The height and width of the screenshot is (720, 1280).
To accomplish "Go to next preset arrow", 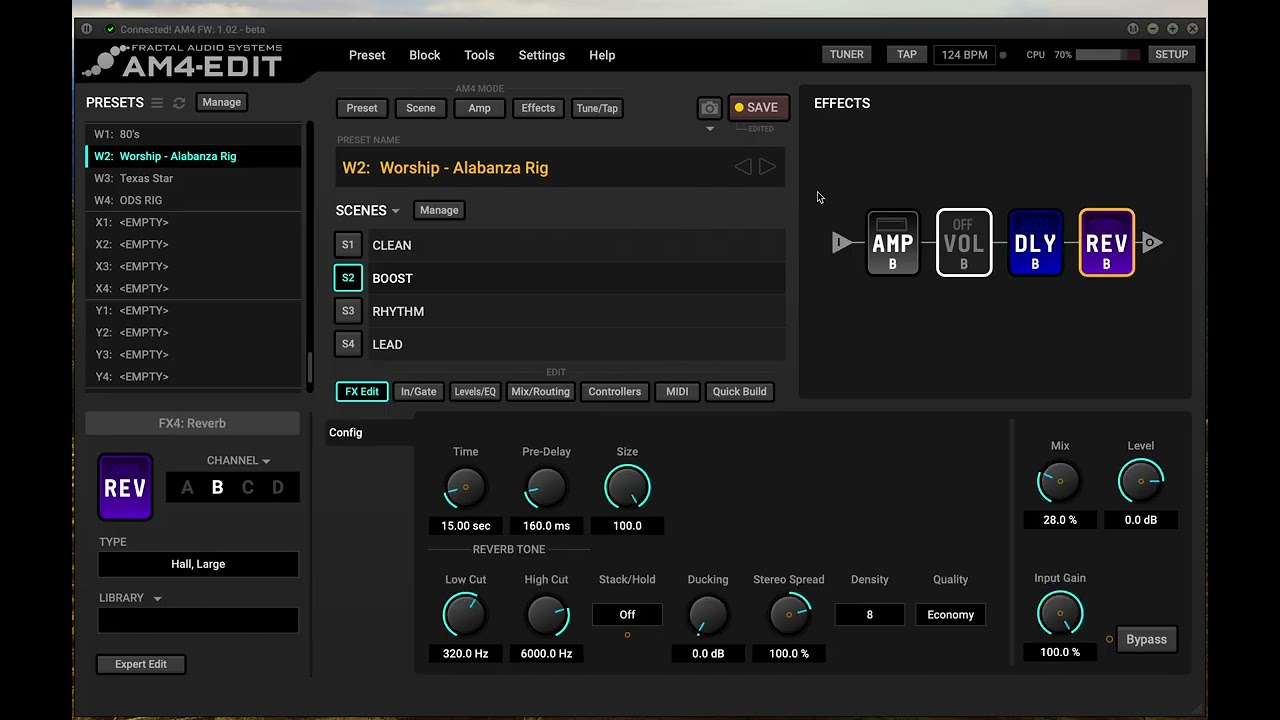I will click(x=767, y=167).
